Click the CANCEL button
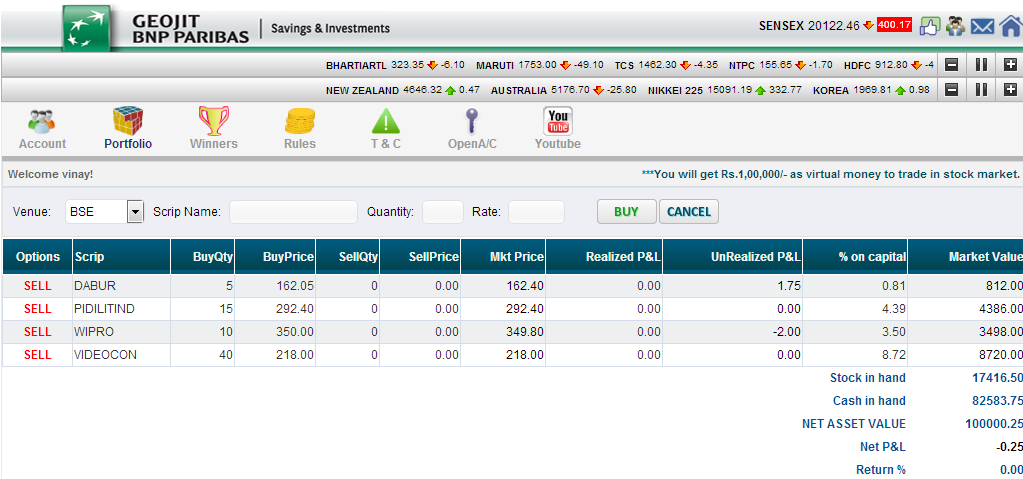Viewport: 1023px width, 479px height. [689, 211]
